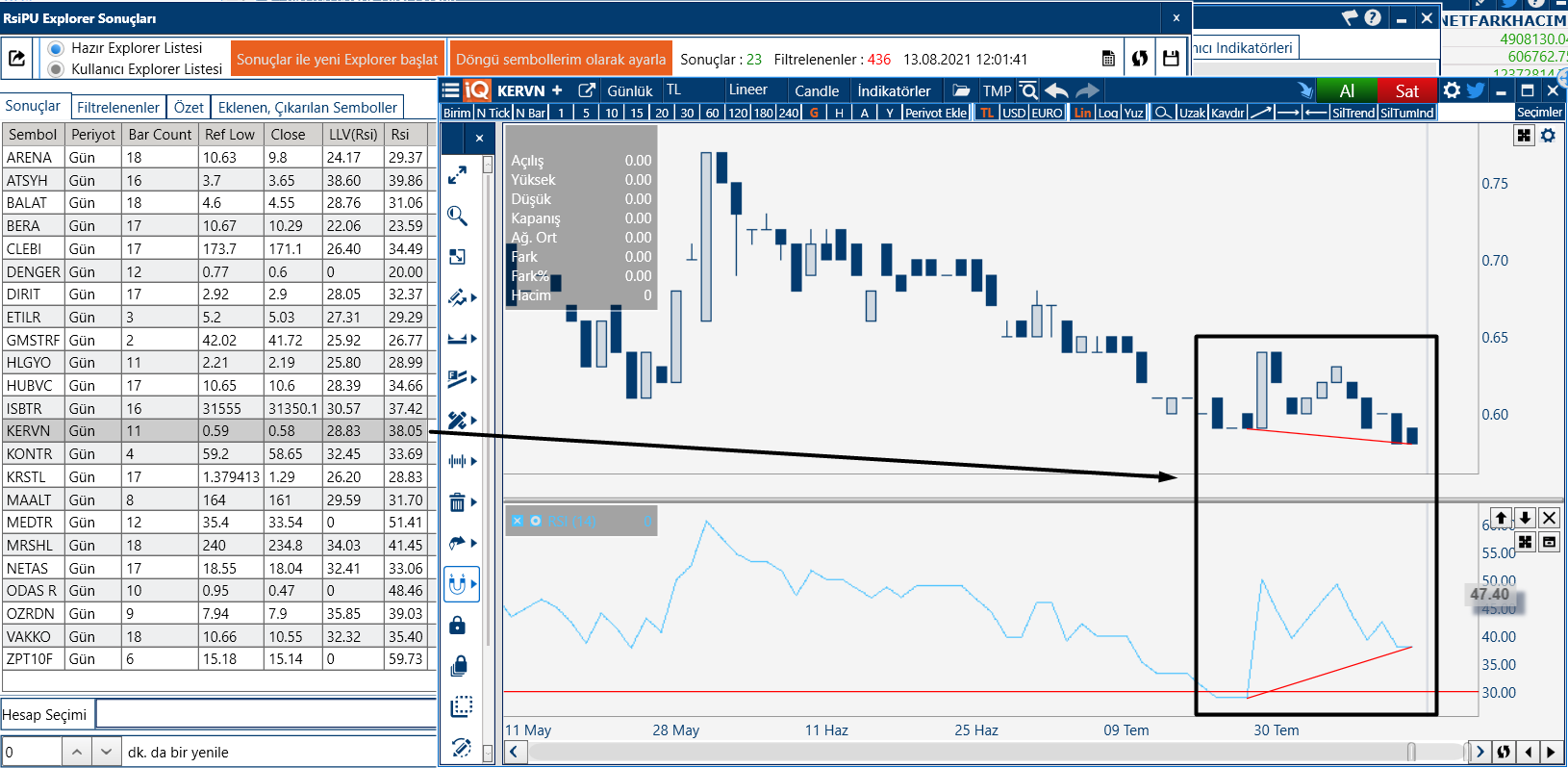Click the Periyot Ekle button
The height and width of the screenshot is (768, 1568).
(x=935, y=113)
